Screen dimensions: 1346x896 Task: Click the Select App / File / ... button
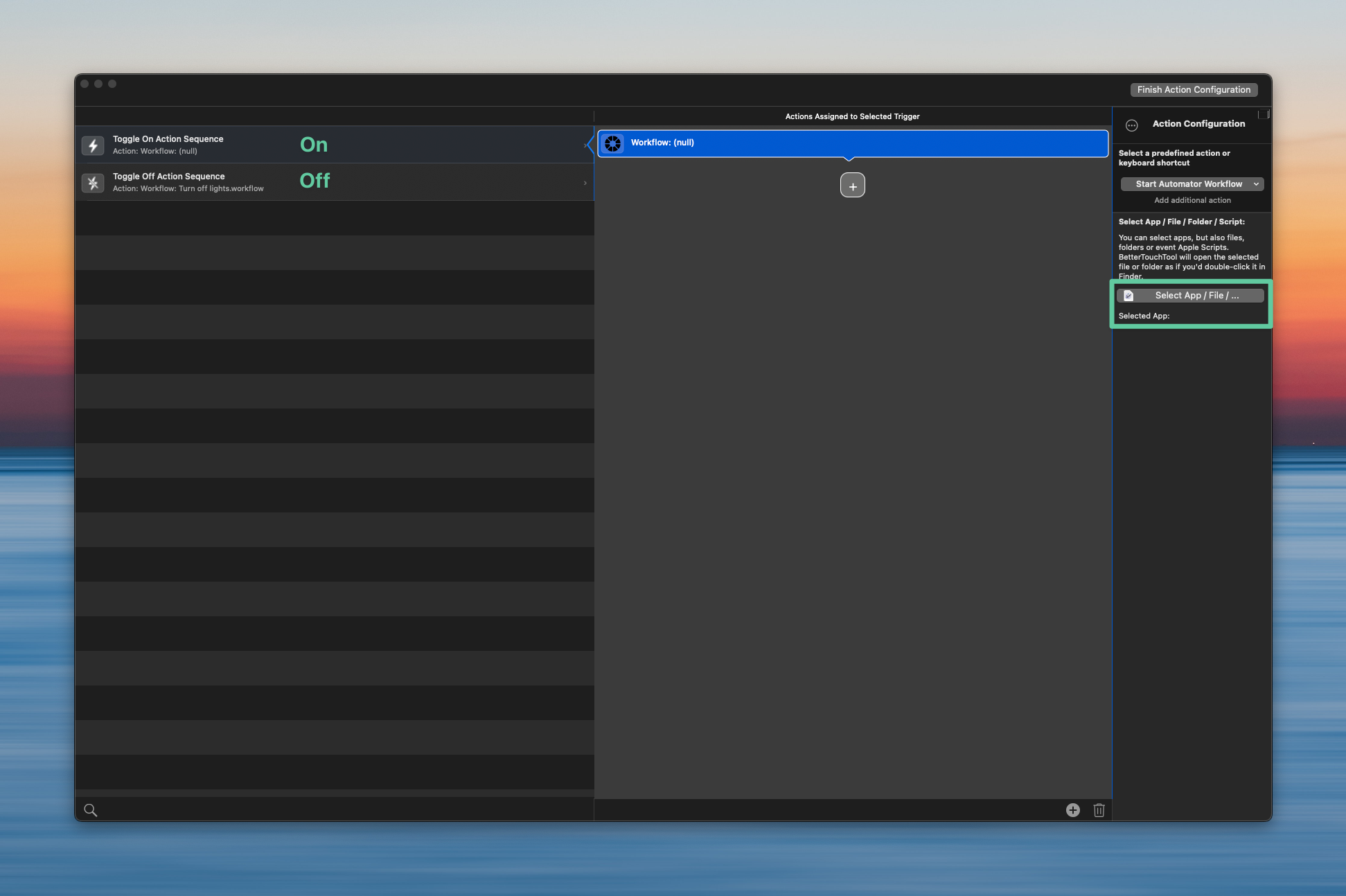point(1192,296)
